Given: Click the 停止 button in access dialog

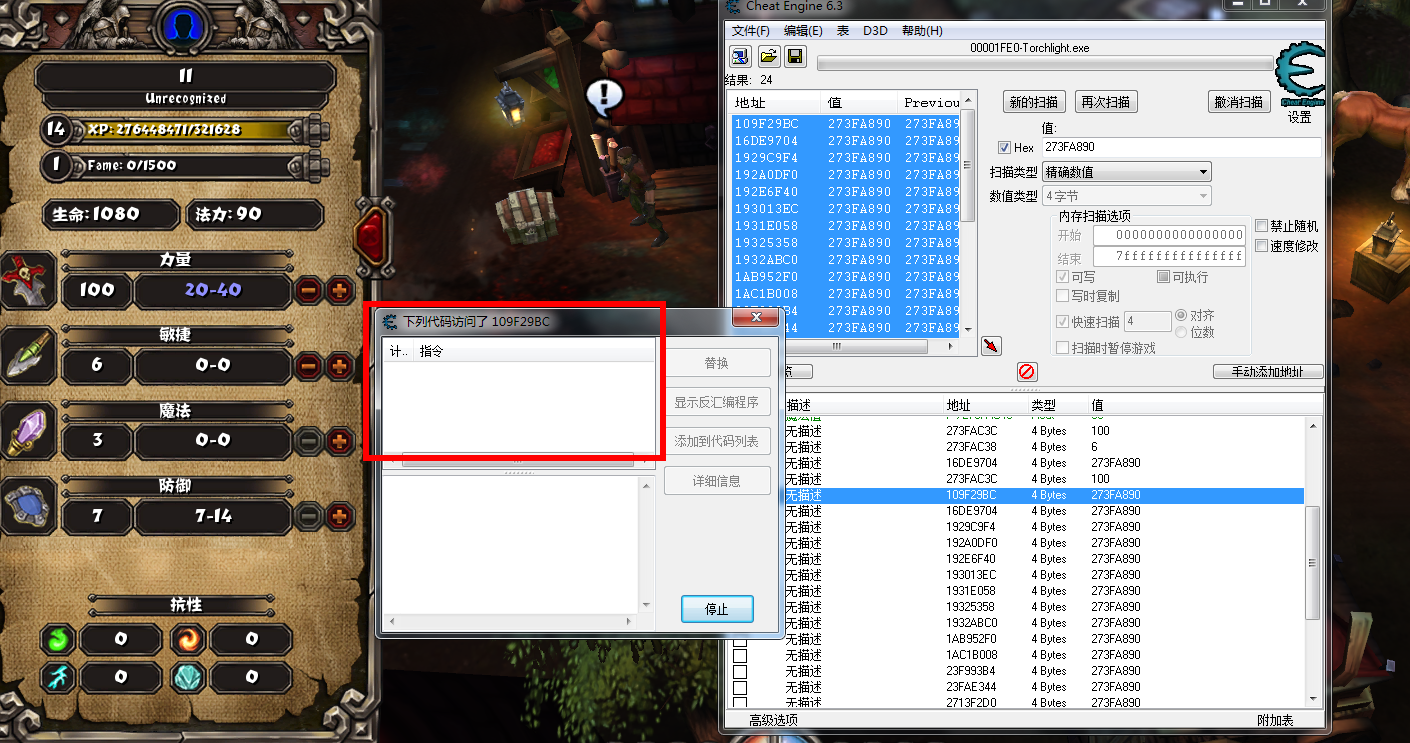Looking at the screenshot, I should coord(716,609).
